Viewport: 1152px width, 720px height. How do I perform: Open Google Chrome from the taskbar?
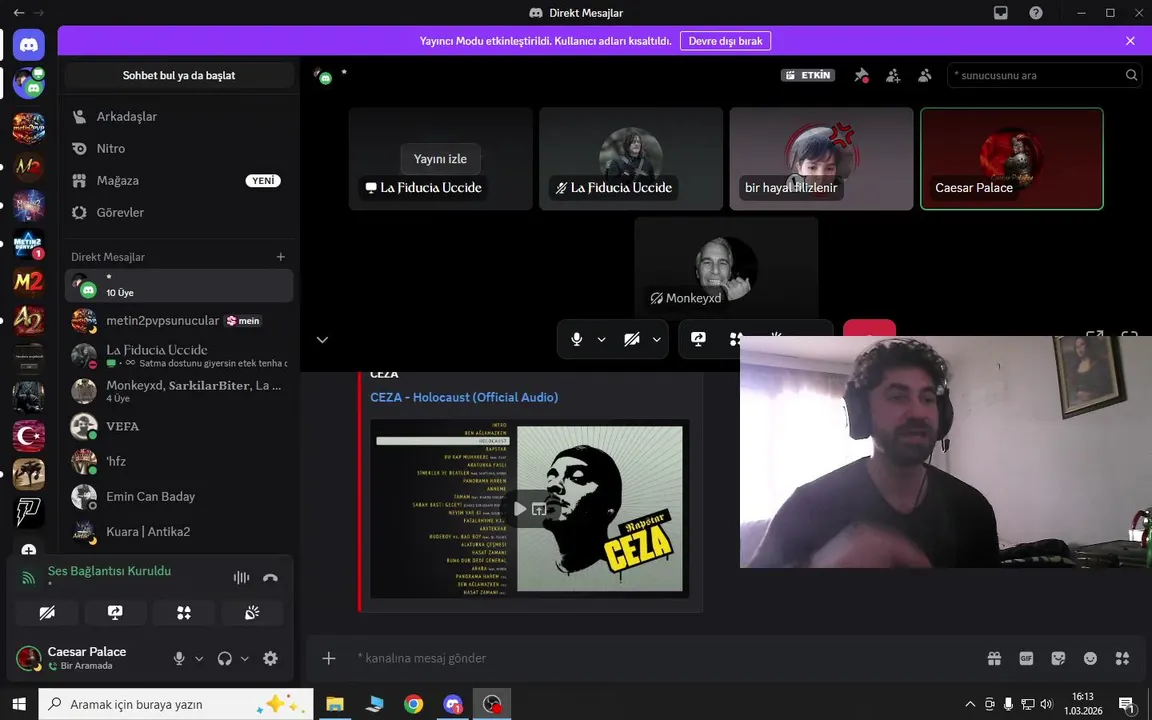pos(413,704)
